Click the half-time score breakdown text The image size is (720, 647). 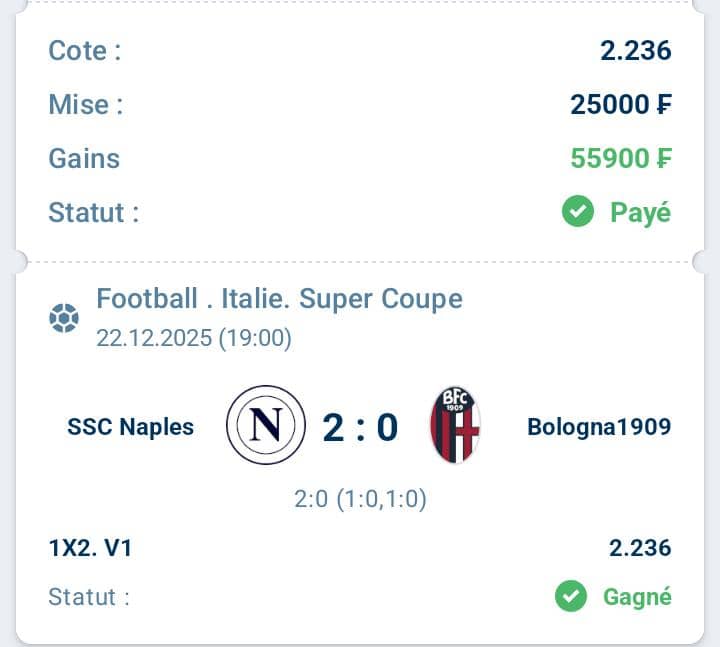[359, 500]
